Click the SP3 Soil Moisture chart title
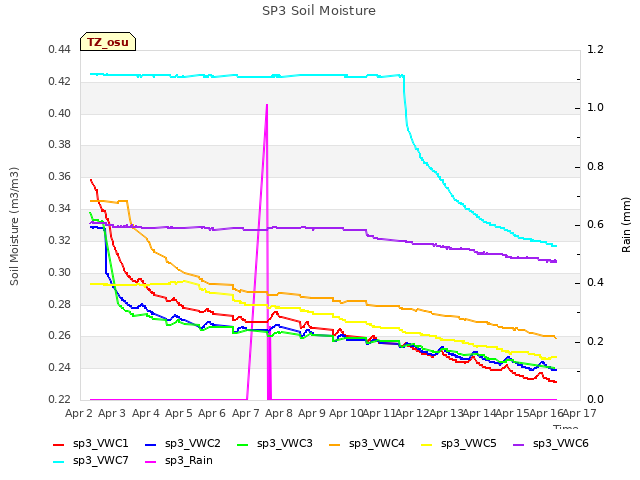The height and width of the screenshot is (480, 640). pos(319,11)
